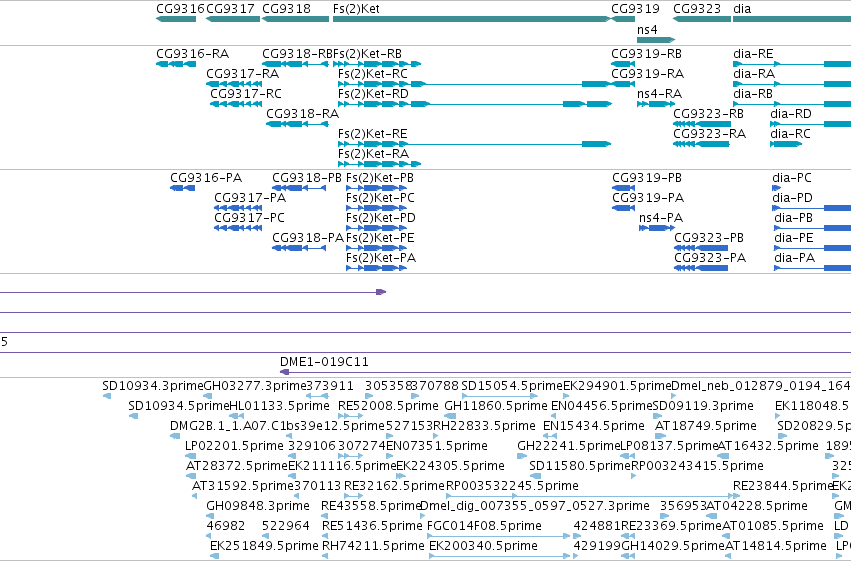Click EST label GH22241.5prime
The width and height of the screenshot is (851, 561).
(568, 446)
